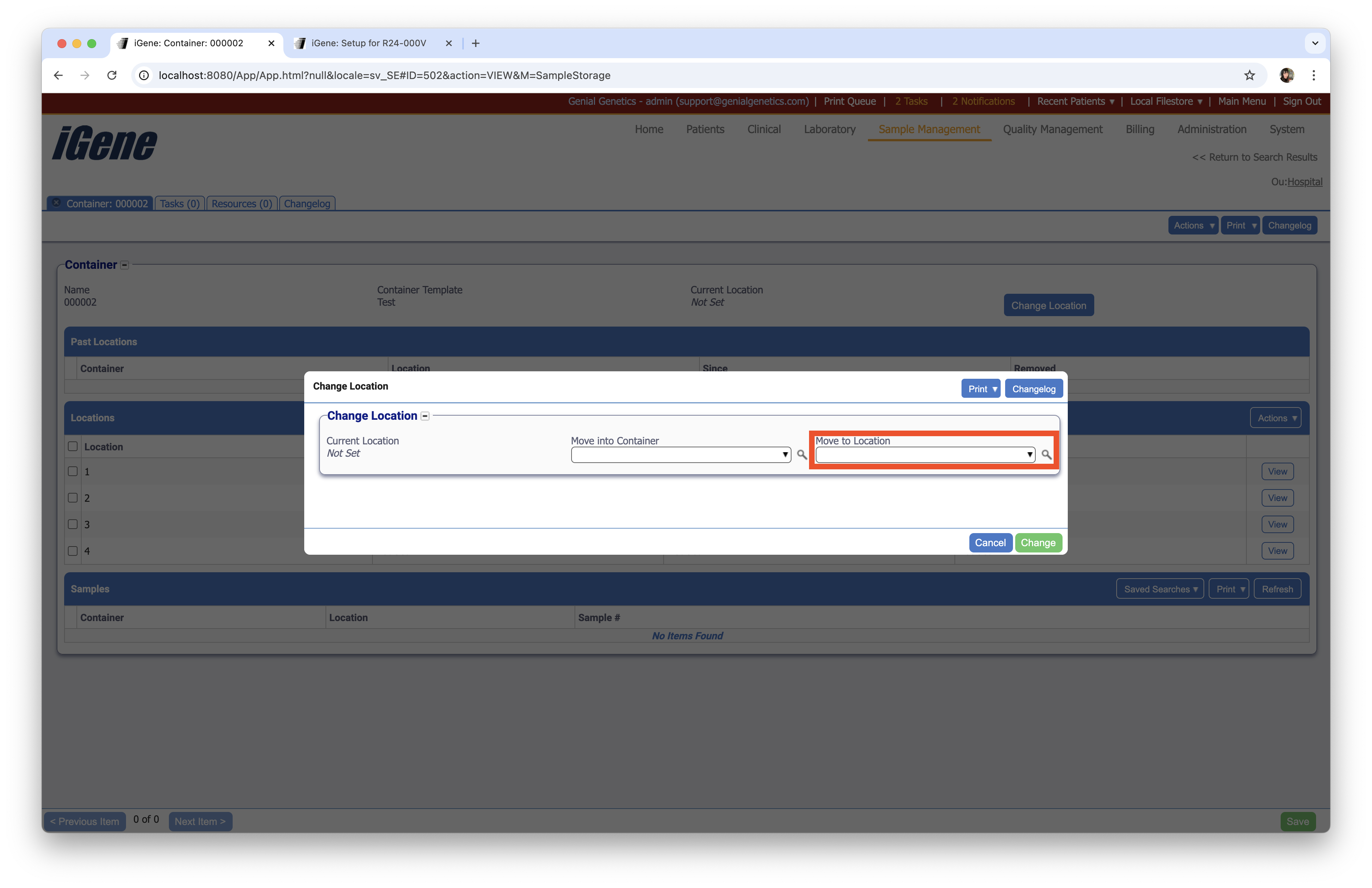Close the iGene Setup for R24-000V tab
The image size is (1372, 888).
(449, 43)
